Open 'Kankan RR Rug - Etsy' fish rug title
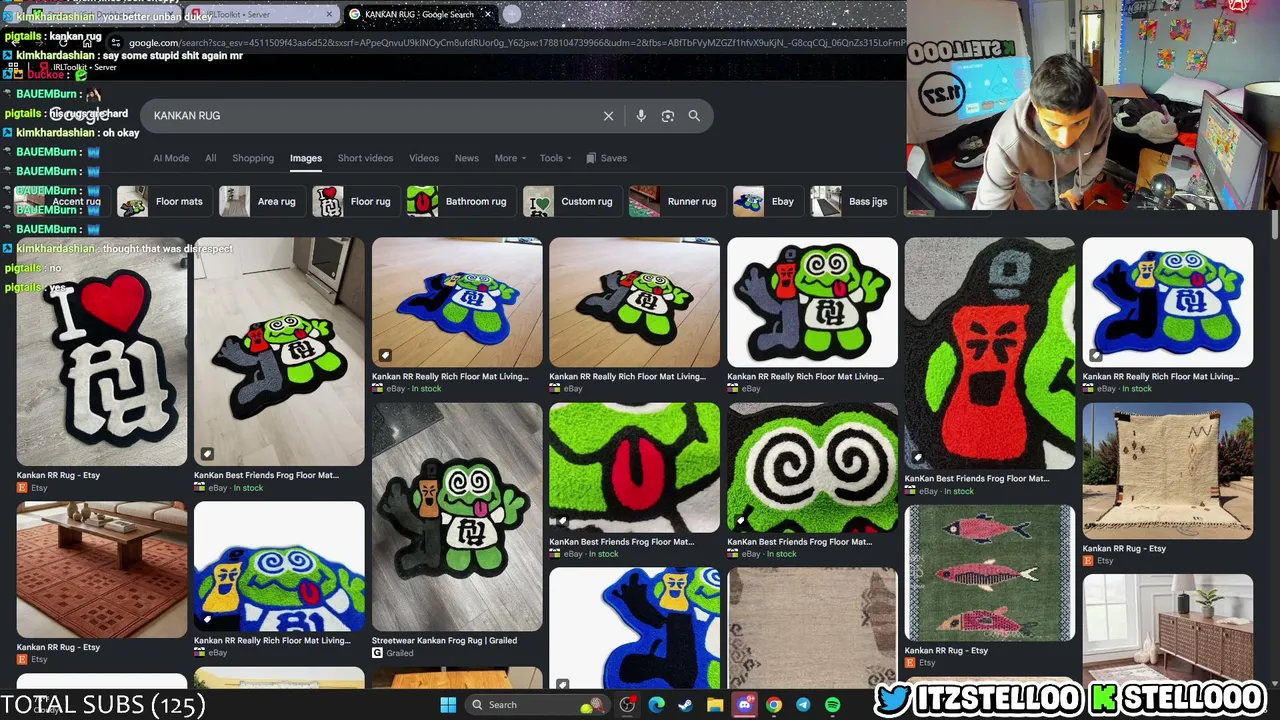This screenshot has width=1280, height=720. [x=946, y=651]
